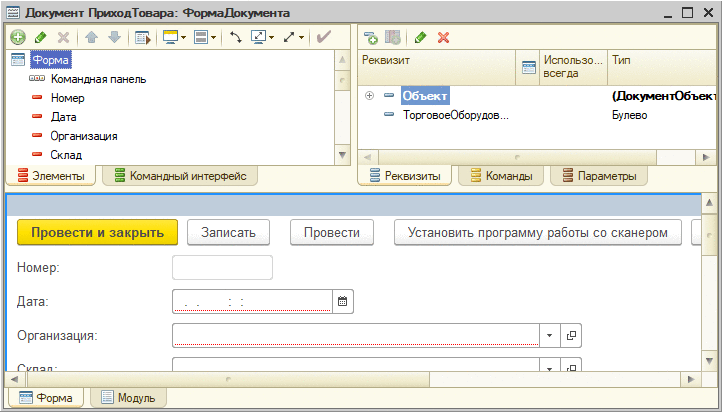Open the form element settings window icon
Screen dimensions: 722x412
[143, 38]
